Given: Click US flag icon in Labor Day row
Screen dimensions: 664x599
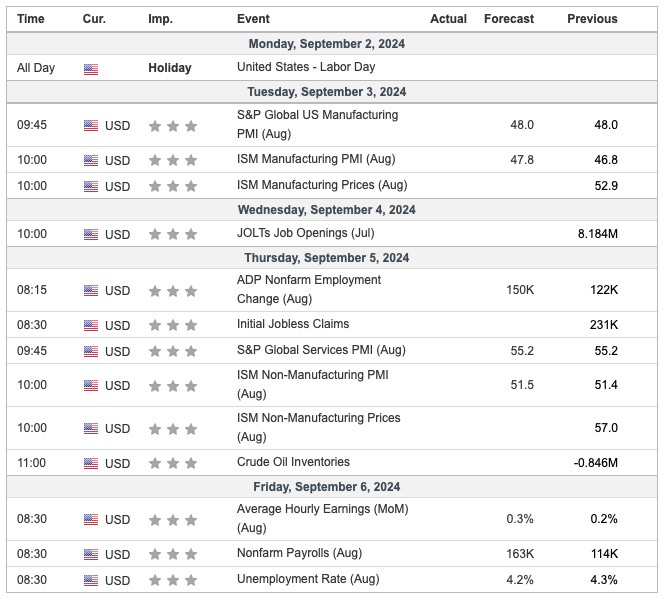Looking at the screenshot, I should click(x=91, y=69).
